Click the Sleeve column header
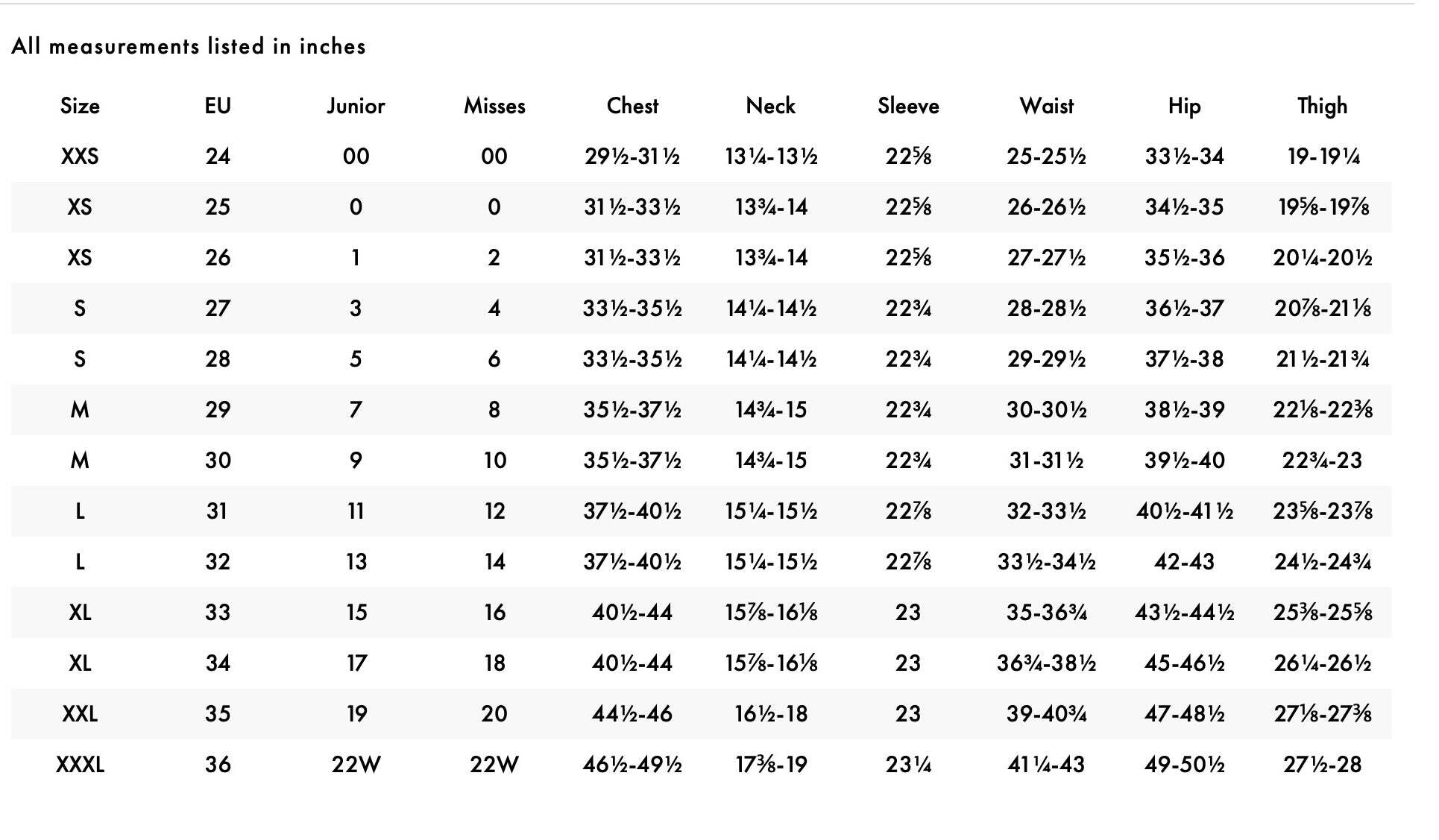1439x840 pixels. point(908,106)
